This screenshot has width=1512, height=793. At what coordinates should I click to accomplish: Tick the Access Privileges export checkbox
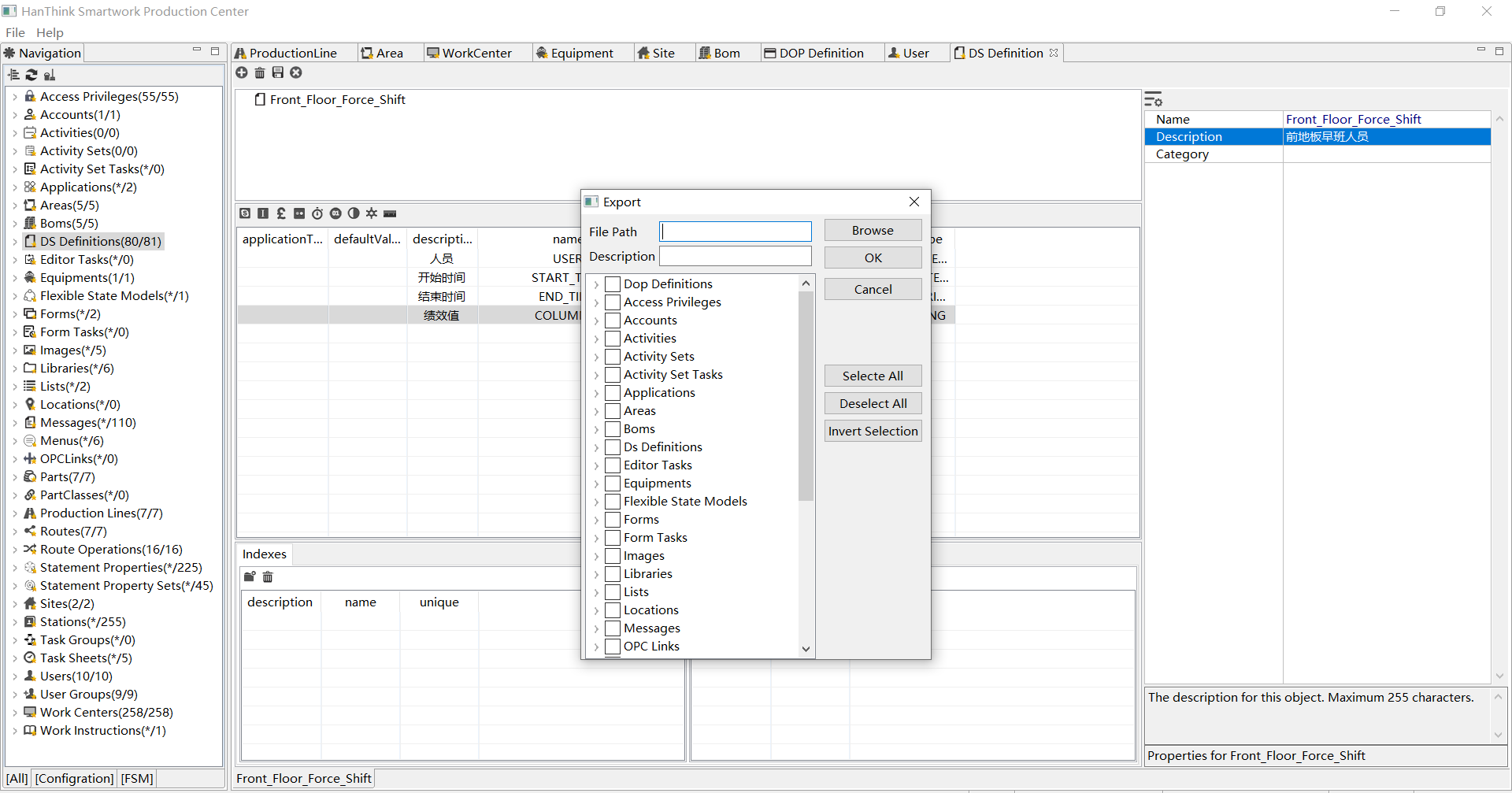click(613, 302)
